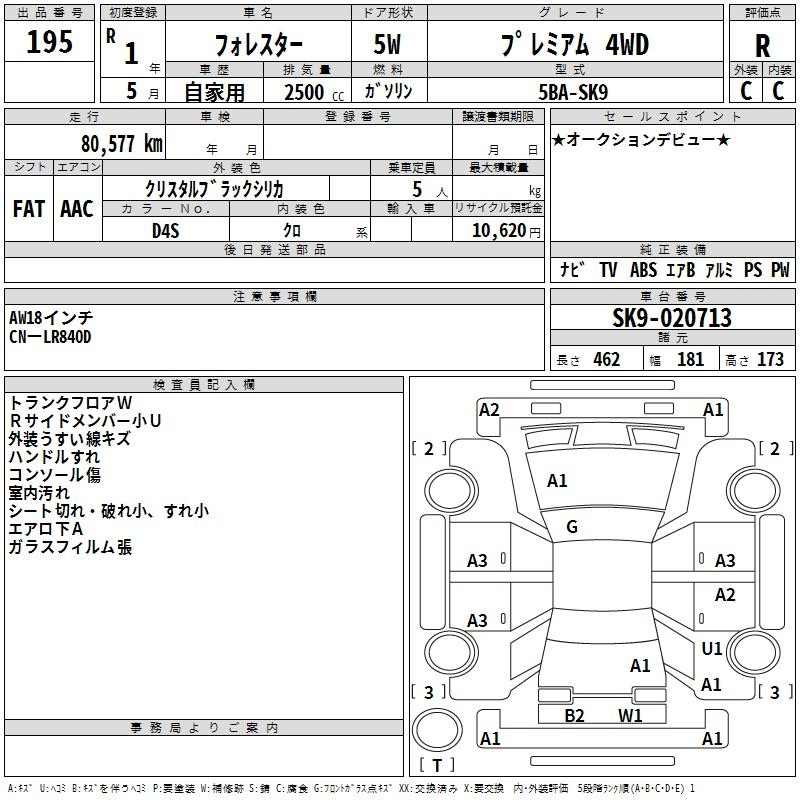Image resolution: width=800 pixels, height=800 pixels.
Task: Select the model code 5BA-SK9
Action: [573, 92]
